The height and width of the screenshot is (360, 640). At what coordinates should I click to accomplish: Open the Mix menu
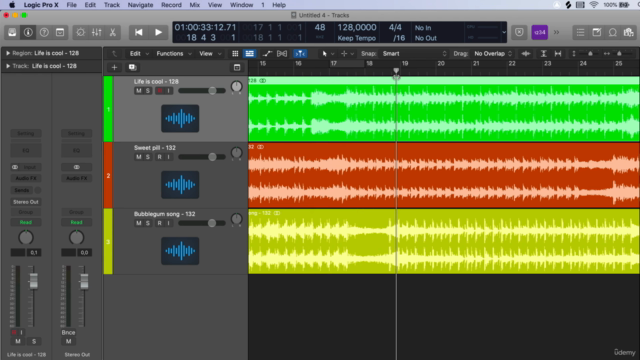coord(195,5)
